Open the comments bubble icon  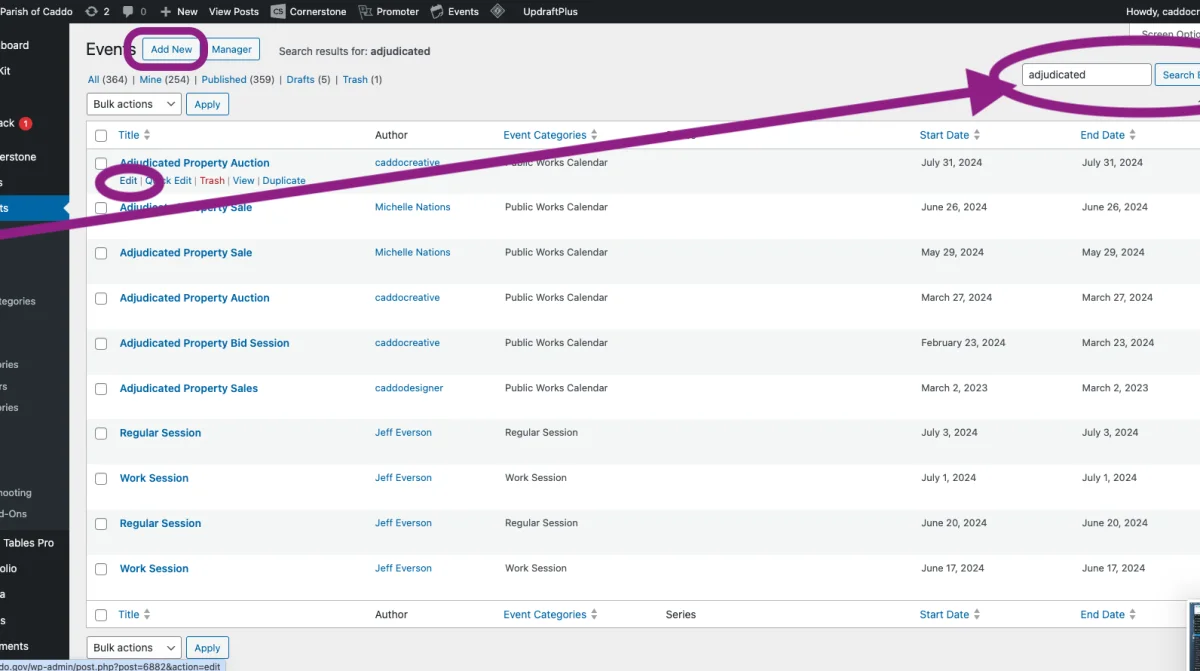[128, 12]
